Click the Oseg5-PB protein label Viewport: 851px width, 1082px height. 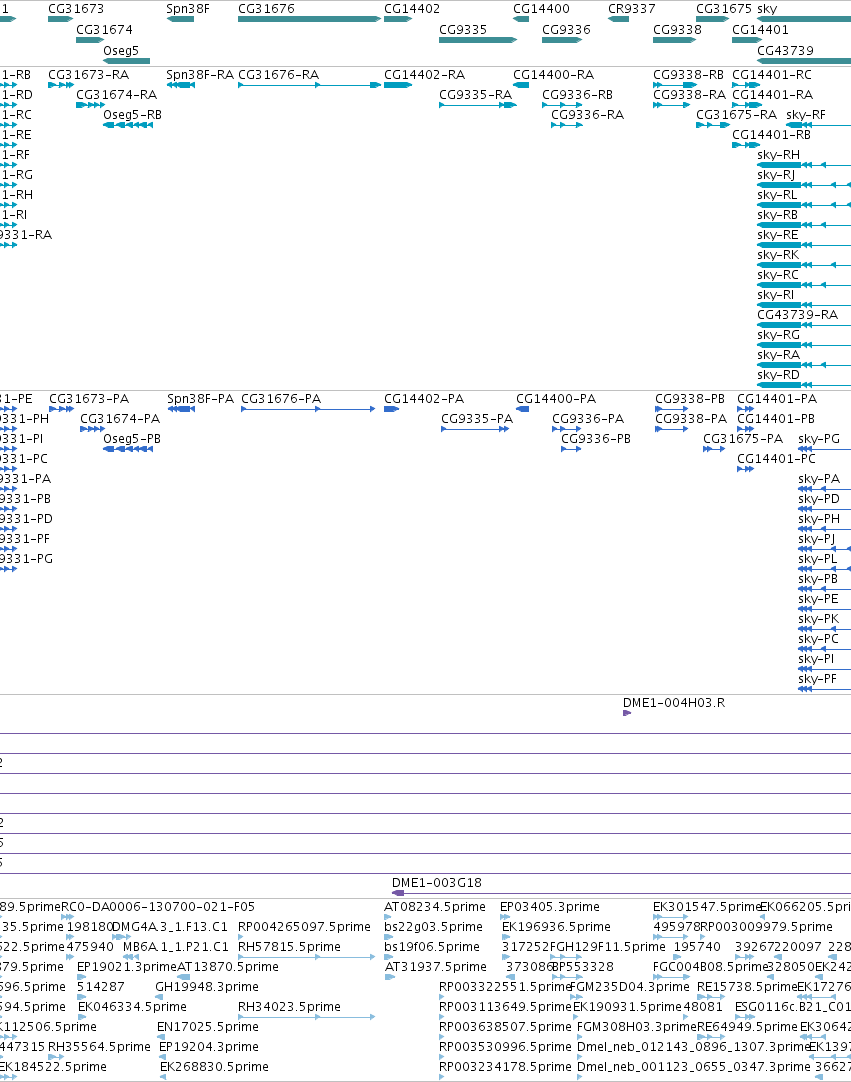coord(132,439)
